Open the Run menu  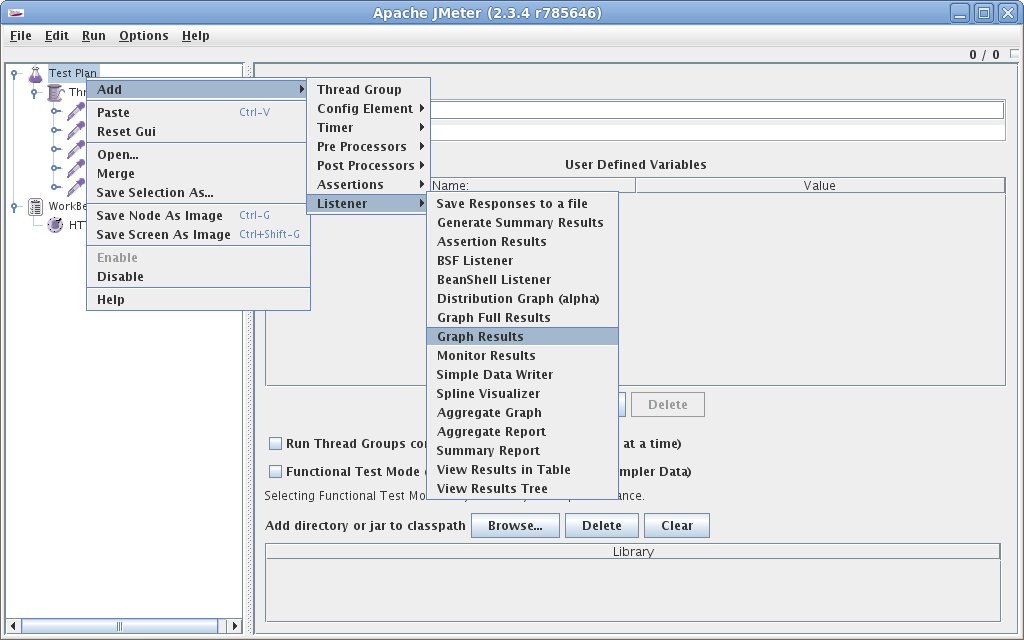[93, 36]
